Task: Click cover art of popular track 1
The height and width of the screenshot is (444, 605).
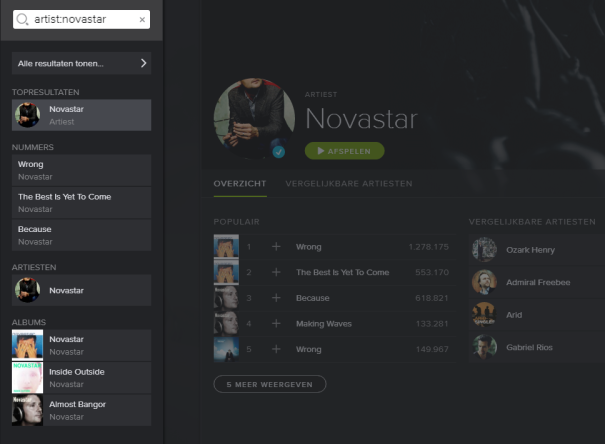Action: (x=226, y=246)
